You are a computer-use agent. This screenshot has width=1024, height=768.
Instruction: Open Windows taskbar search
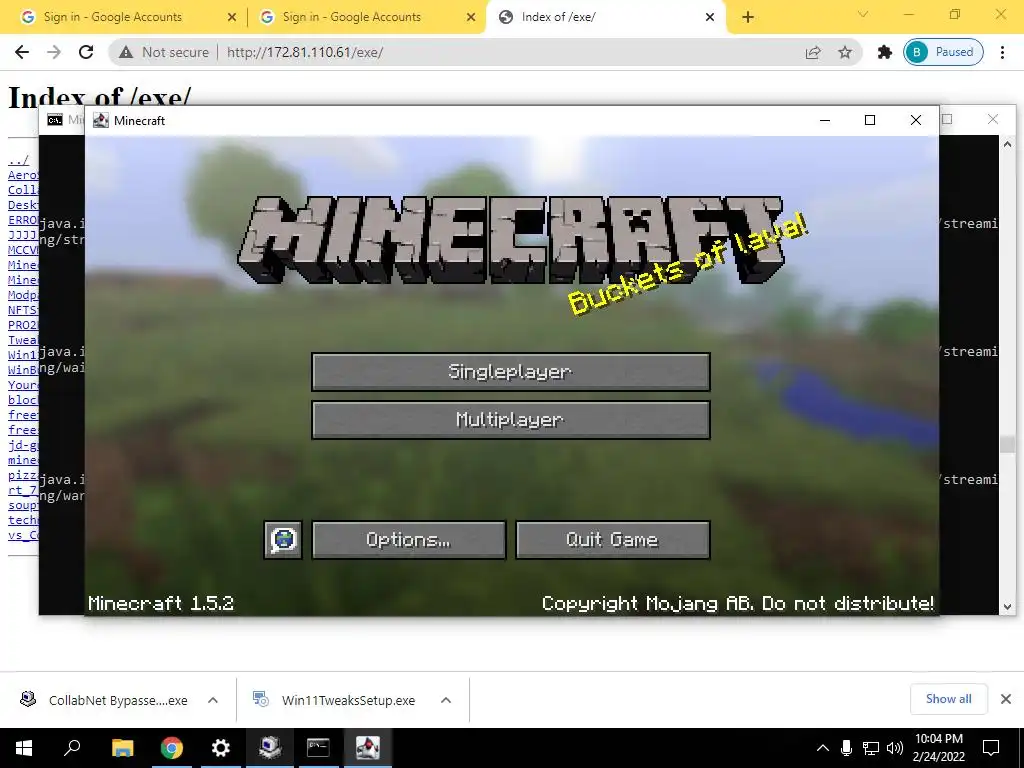pos(72,748)
